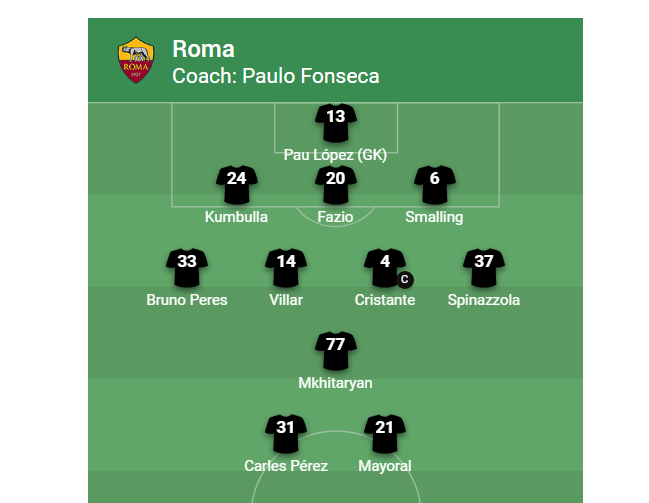Click Smalling's number 6 shirt
This screenshot has width=649, height=503.
pyautogui.click(x=435, y=185)
